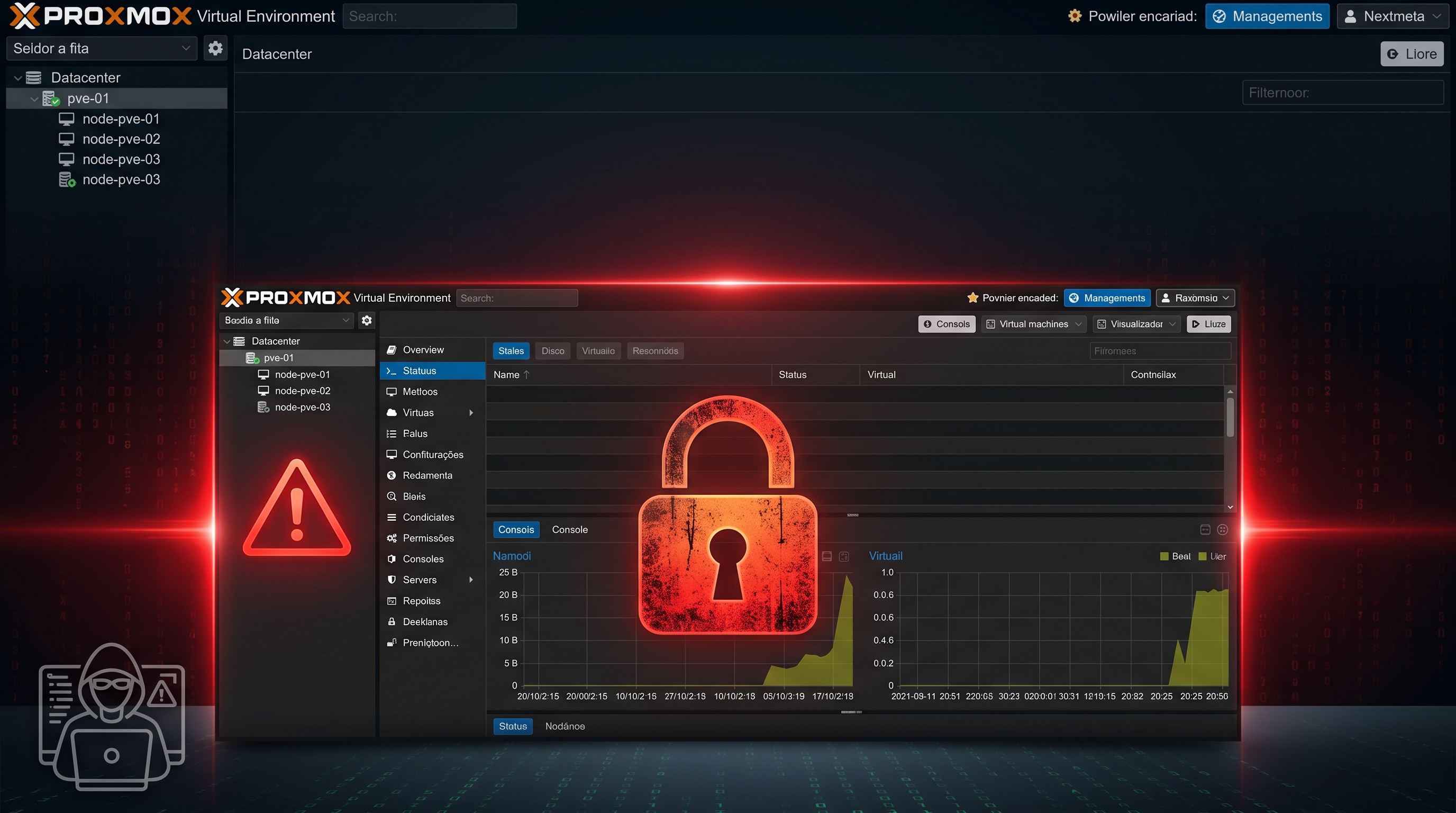Viewport: 1456px width, 813px height.
Task: Click the Uıer legend color swatch
Action: (x=1202, y=556)
